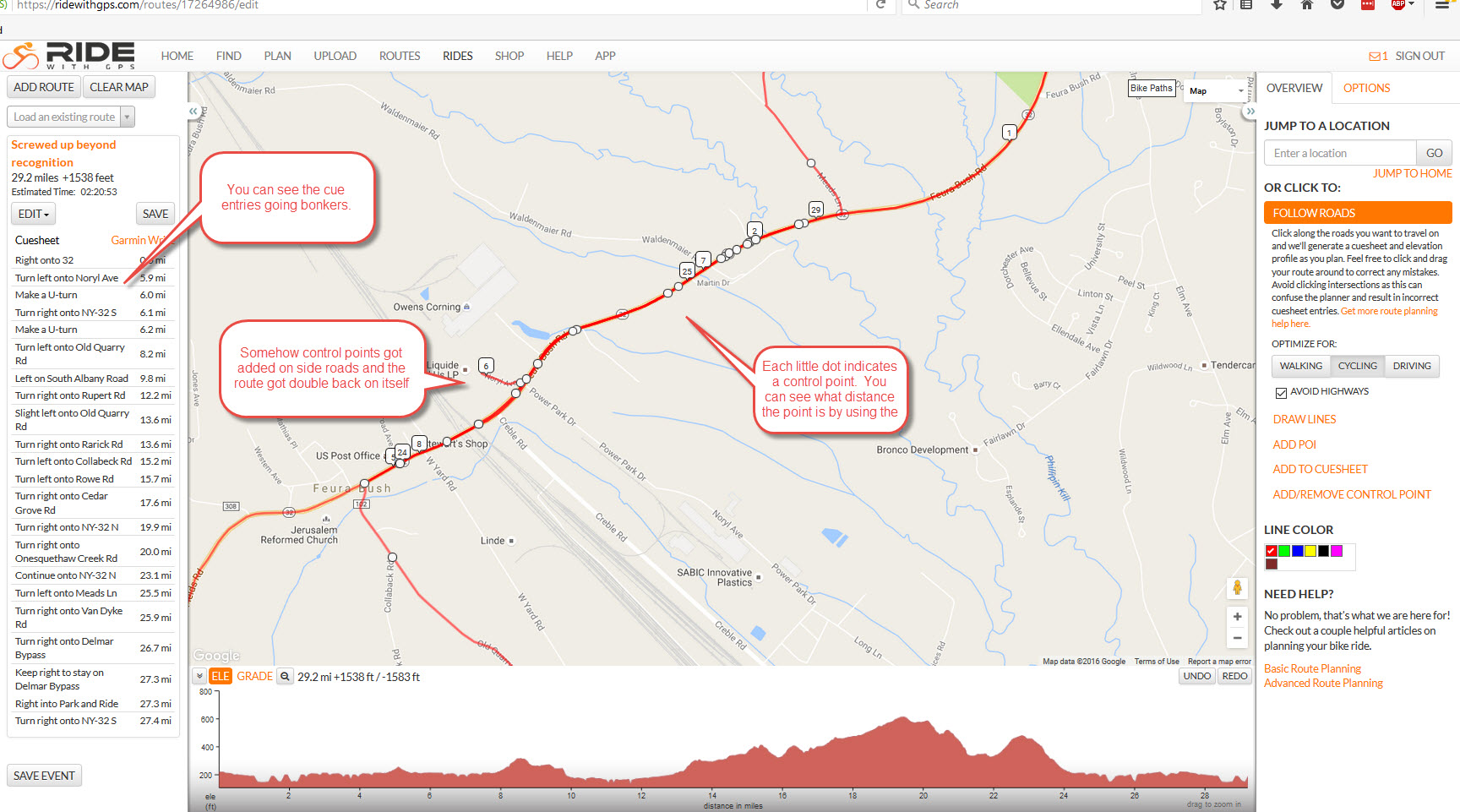Click the Pocket save icon
This screenshot has height=812, width=1460.
(1337, 5)
